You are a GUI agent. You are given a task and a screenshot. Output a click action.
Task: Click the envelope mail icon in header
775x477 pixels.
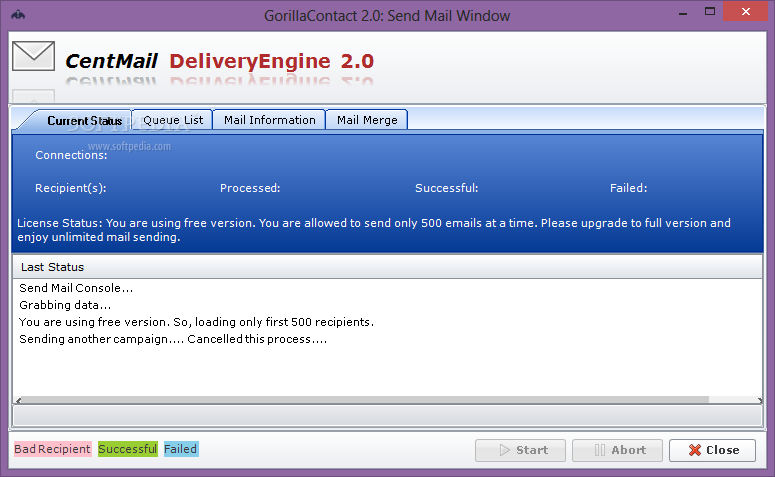34,56
